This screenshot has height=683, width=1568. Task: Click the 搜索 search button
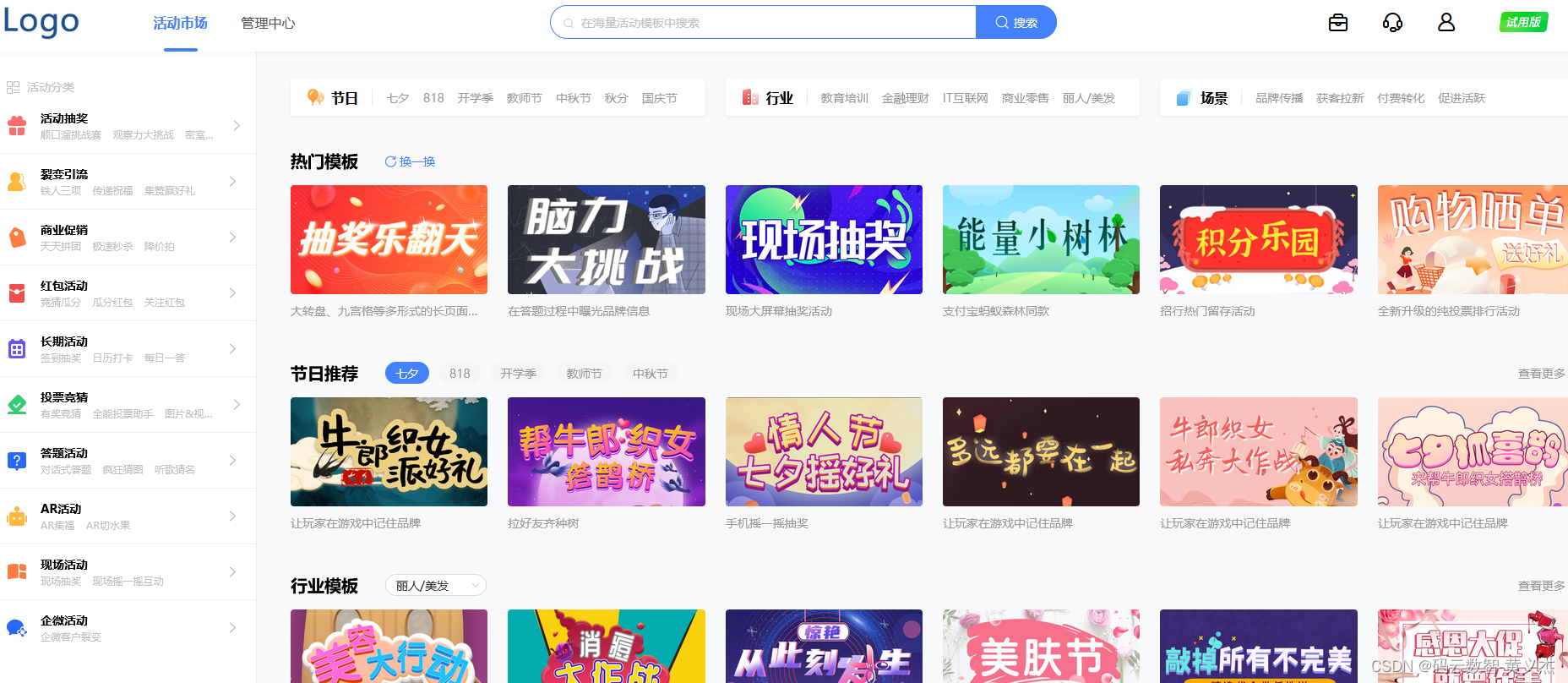1016,23
